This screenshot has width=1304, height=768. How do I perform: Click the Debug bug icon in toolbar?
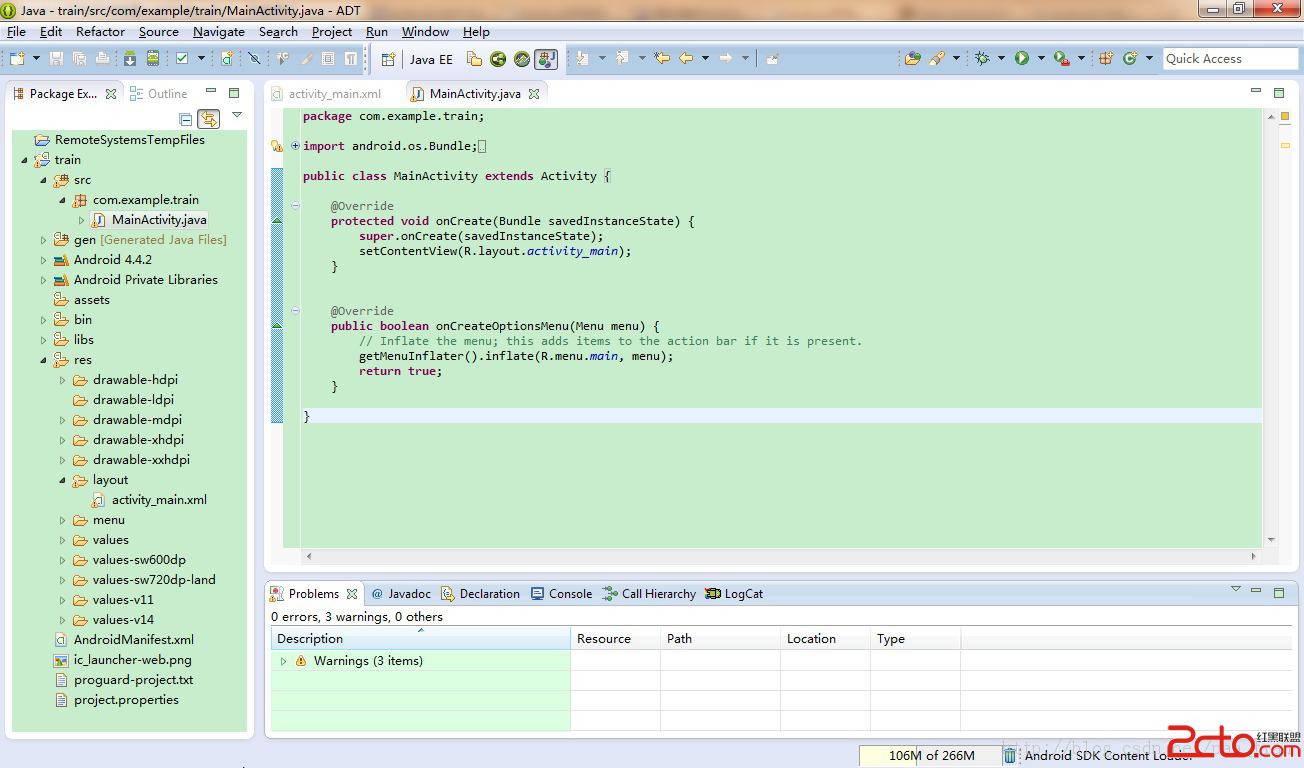[982, 59]
